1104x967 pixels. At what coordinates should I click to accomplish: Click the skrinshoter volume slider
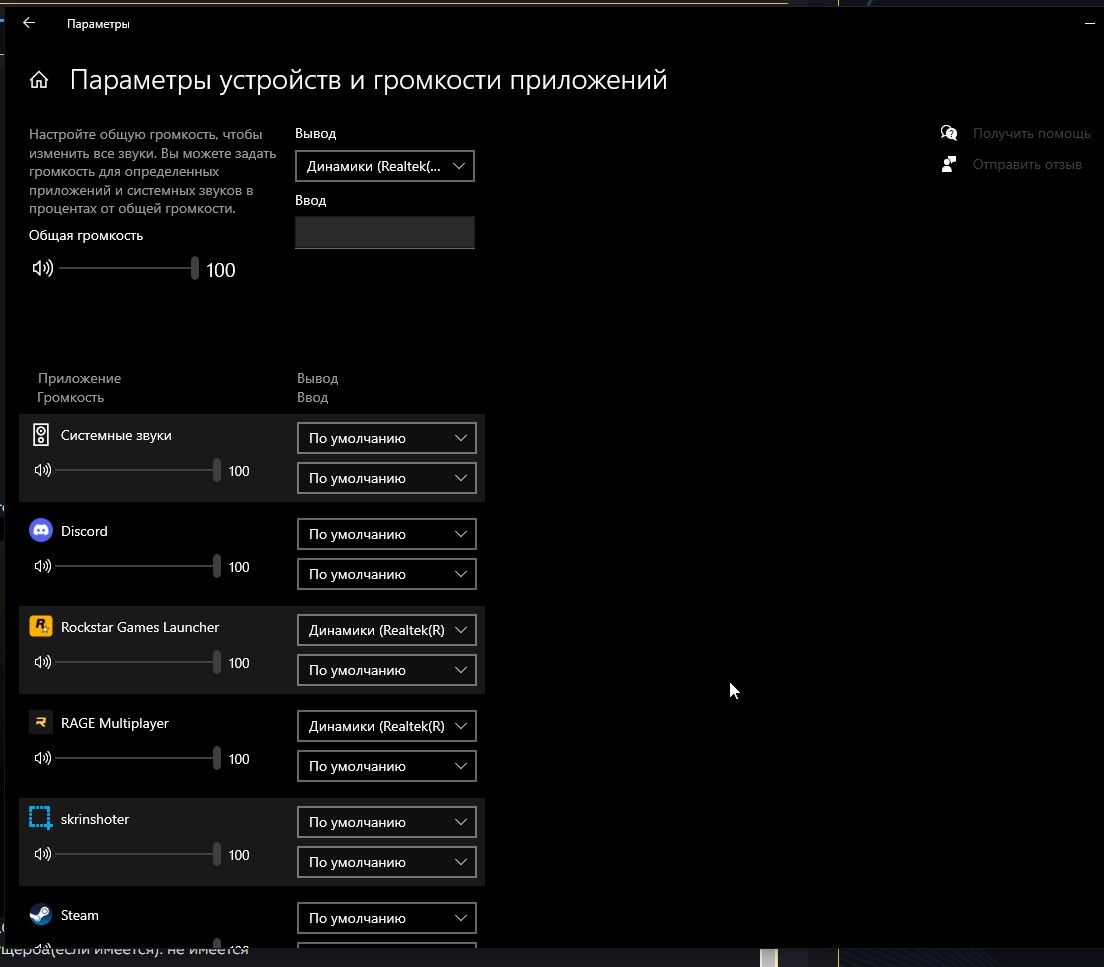[x=138, y=854]
